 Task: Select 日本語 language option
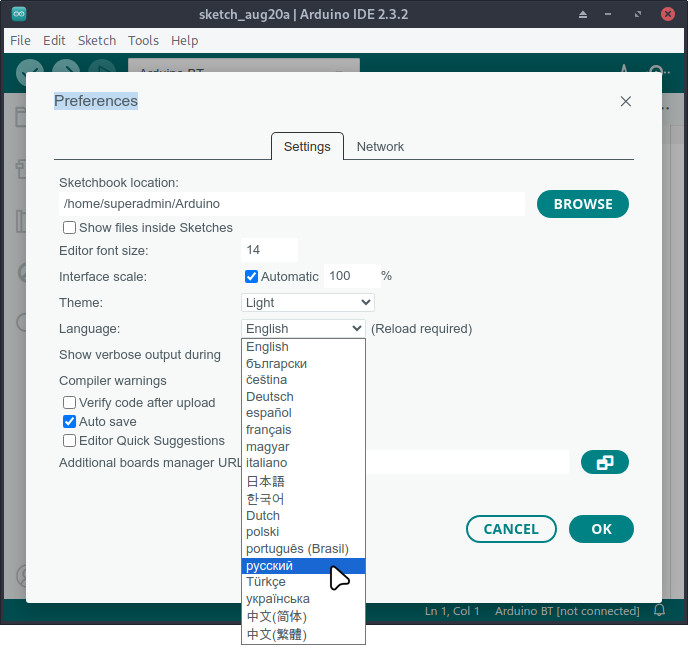(x=303, y=481)
